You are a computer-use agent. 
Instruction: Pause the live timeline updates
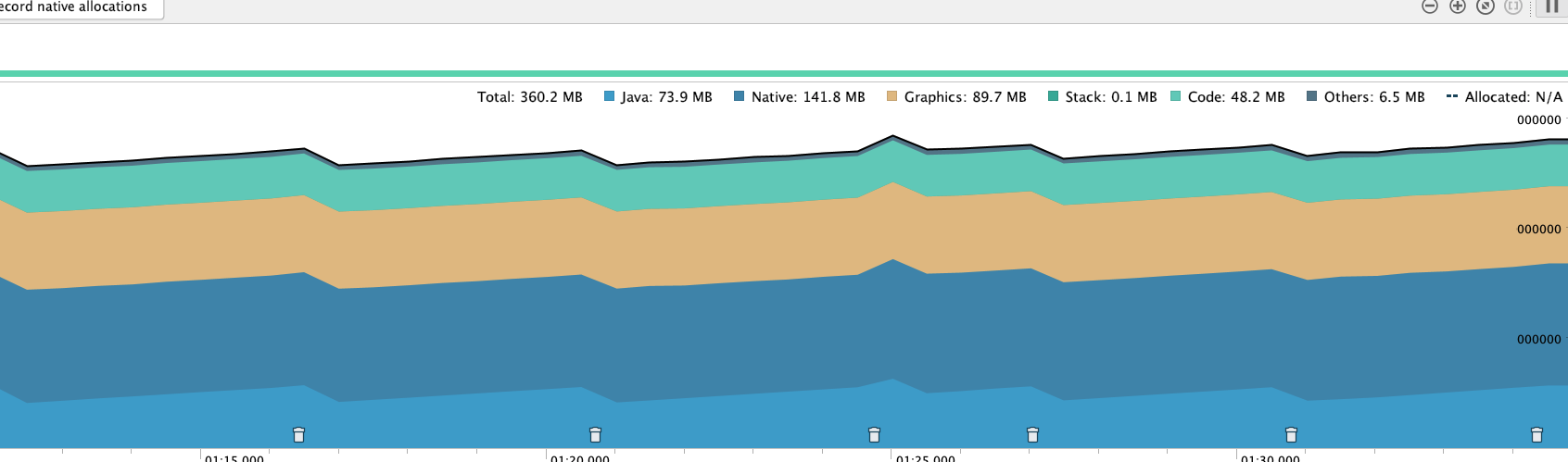(x=1552, y=6)
